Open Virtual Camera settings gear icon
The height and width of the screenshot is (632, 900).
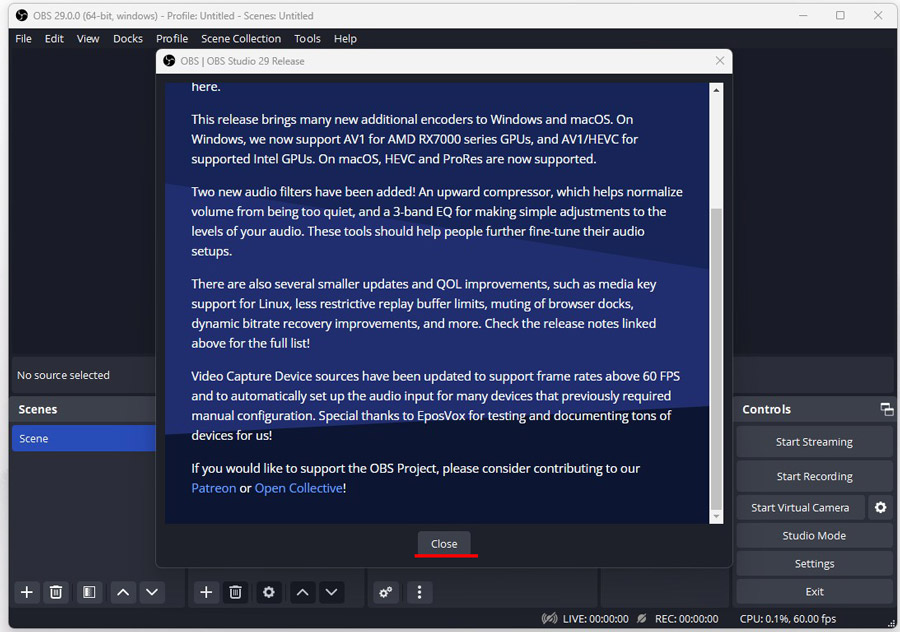tap(880, 507)
